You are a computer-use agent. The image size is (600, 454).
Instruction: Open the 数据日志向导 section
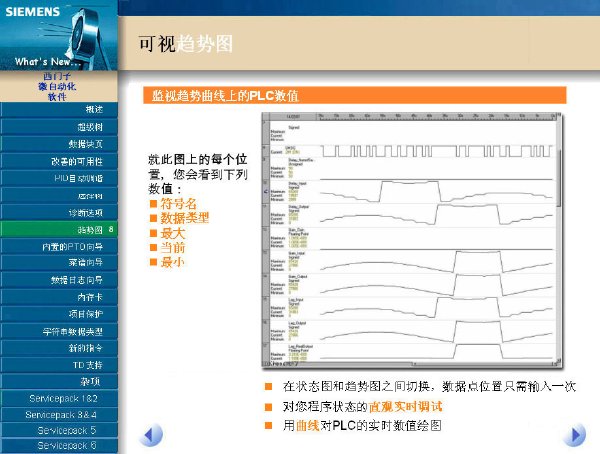[x=59, y=280]
